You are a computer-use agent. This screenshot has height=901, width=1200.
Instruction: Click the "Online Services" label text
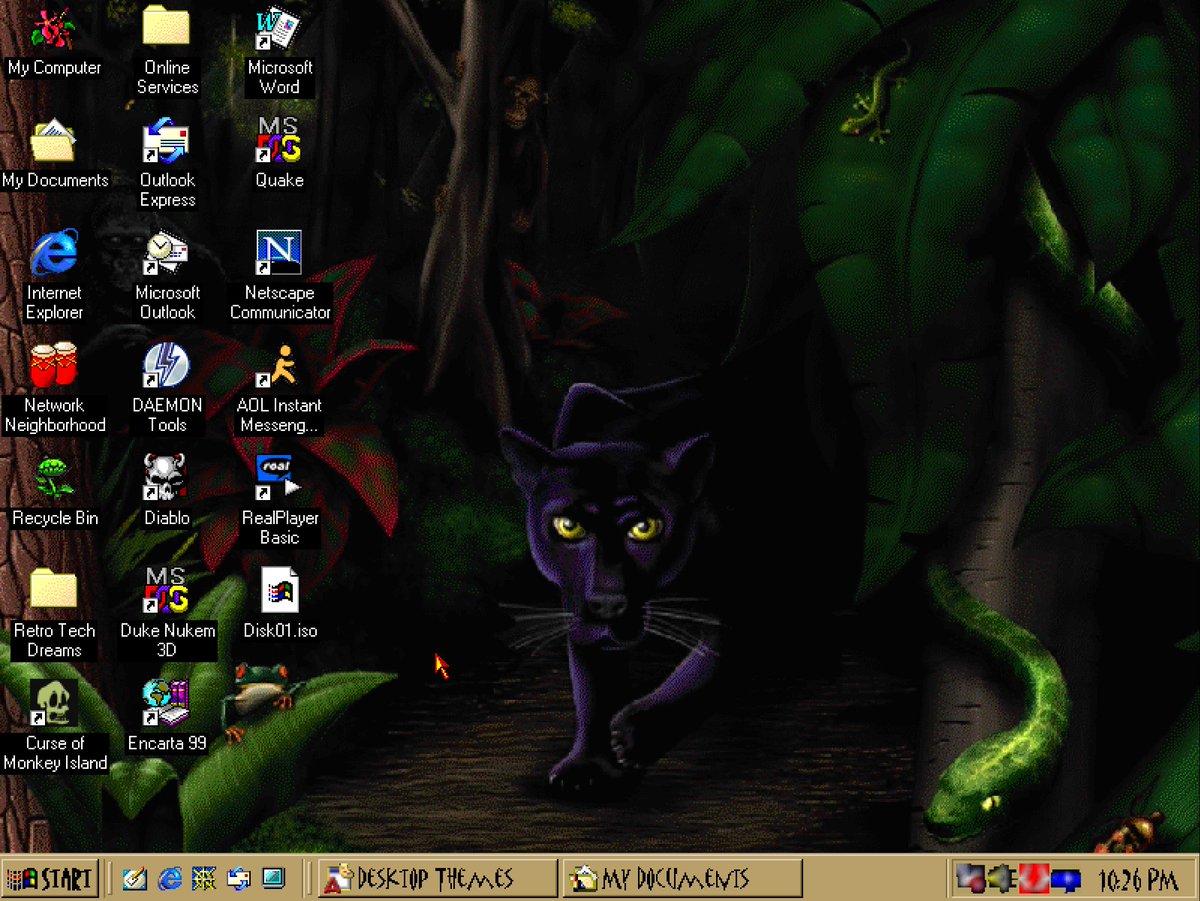pos(167,77)
